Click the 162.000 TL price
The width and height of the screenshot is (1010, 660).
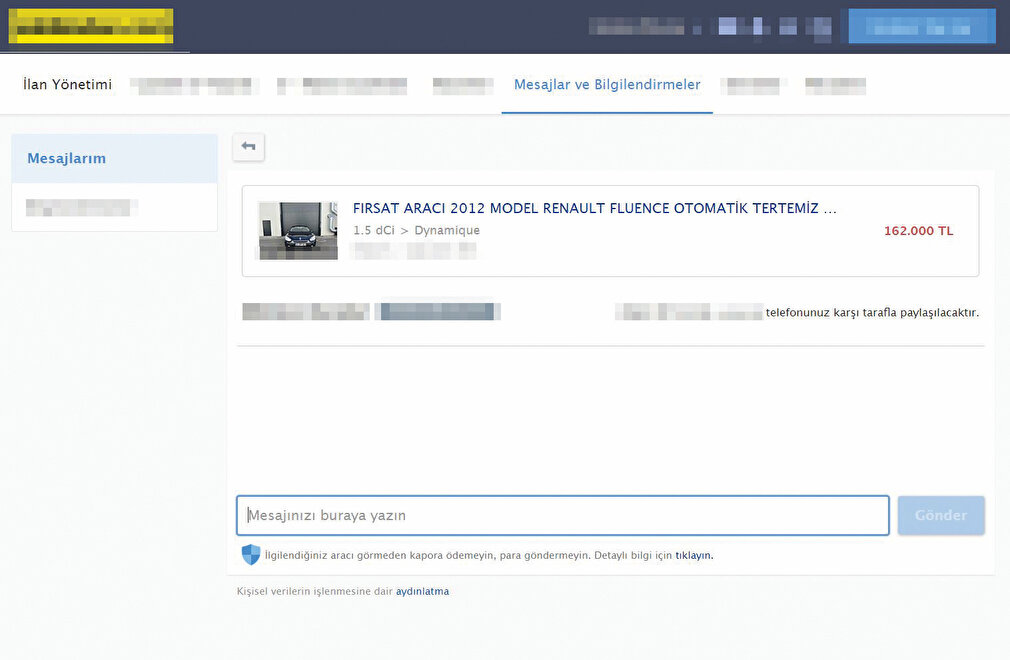click(x=918, y=231)
